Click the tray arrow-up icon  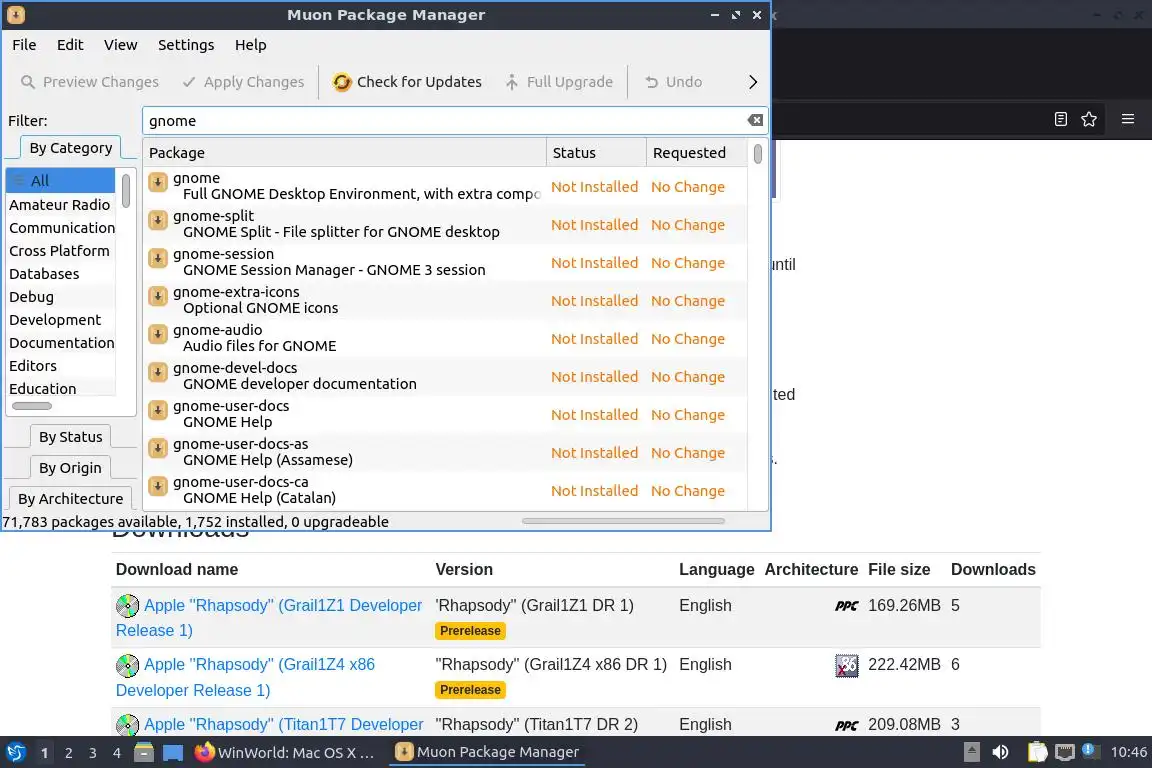pyautogui.click(x=971, y=753)
